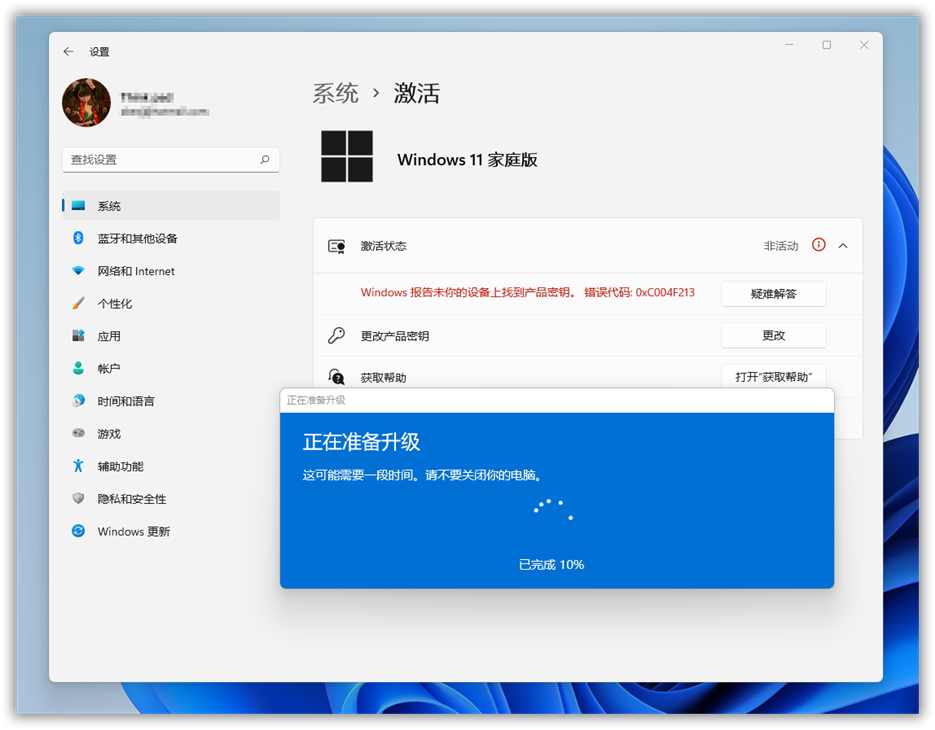Collapse the 激活状态 section chevron
The image size is (935, 730).
coord(843,246)
